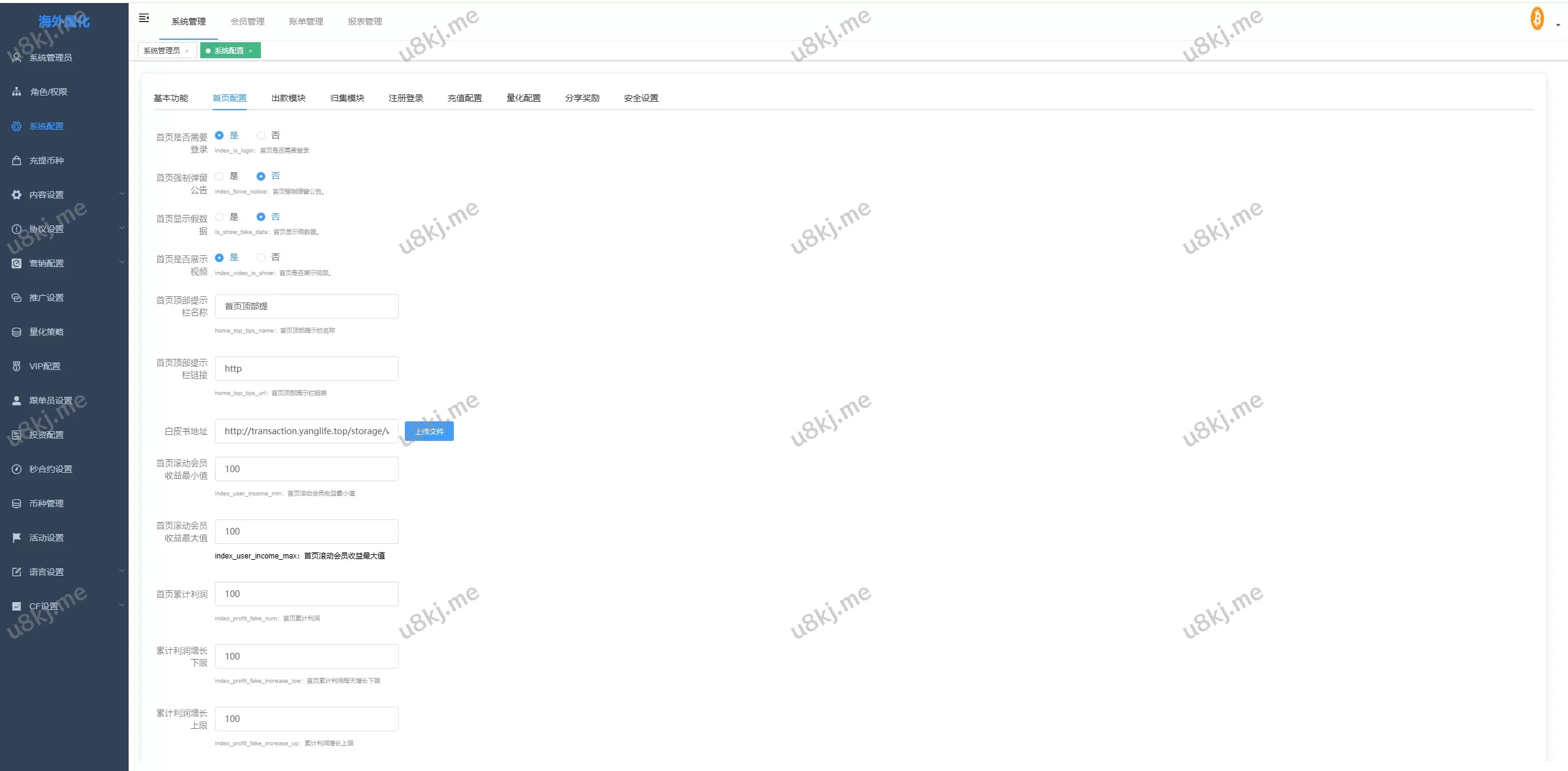
Task: Select 是 for 首页强制弹窗公告
Action: click(x=219, y=176)
